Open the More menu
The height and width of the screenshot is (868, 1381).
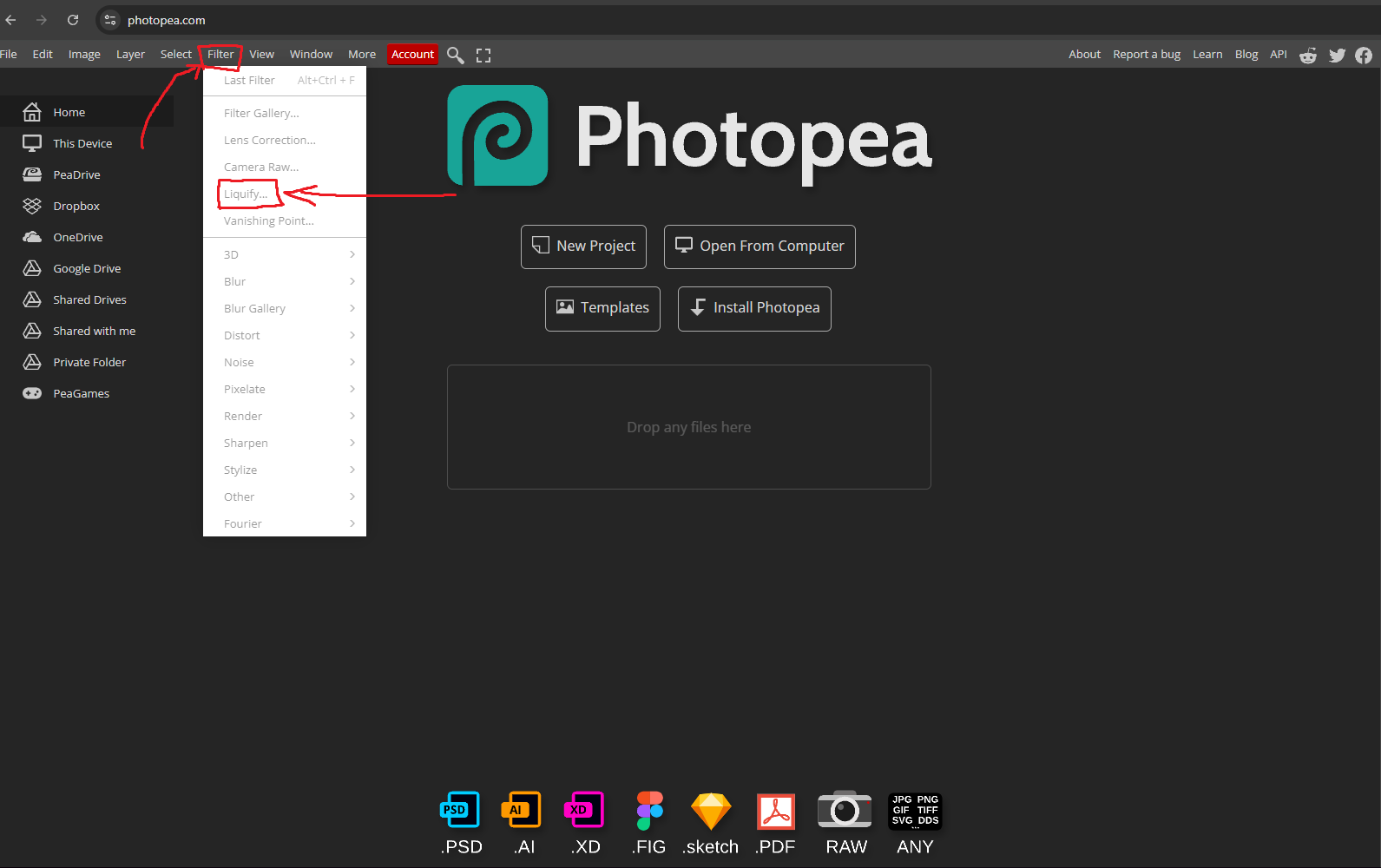(362, 54)
